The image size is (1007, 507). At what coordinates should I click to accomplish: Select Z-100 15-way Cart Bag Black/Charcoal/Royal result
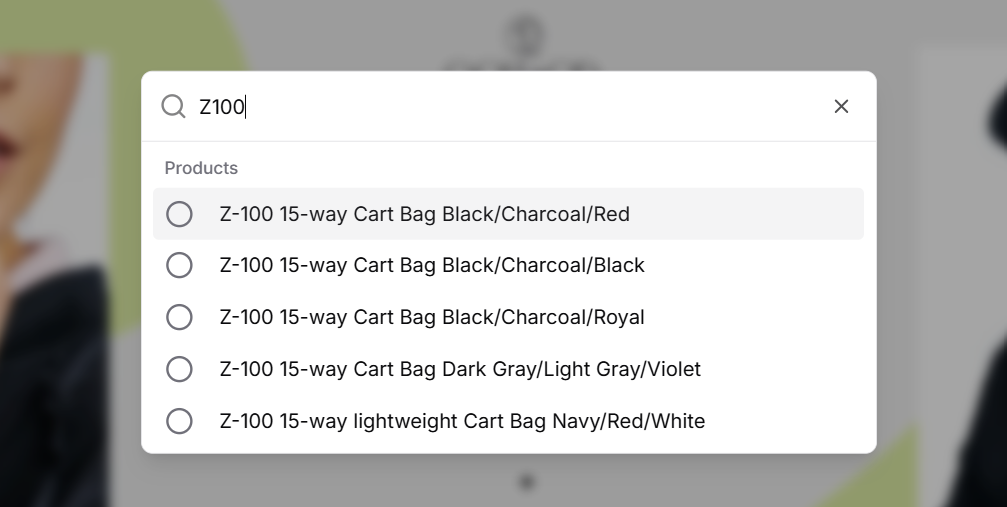432,317
